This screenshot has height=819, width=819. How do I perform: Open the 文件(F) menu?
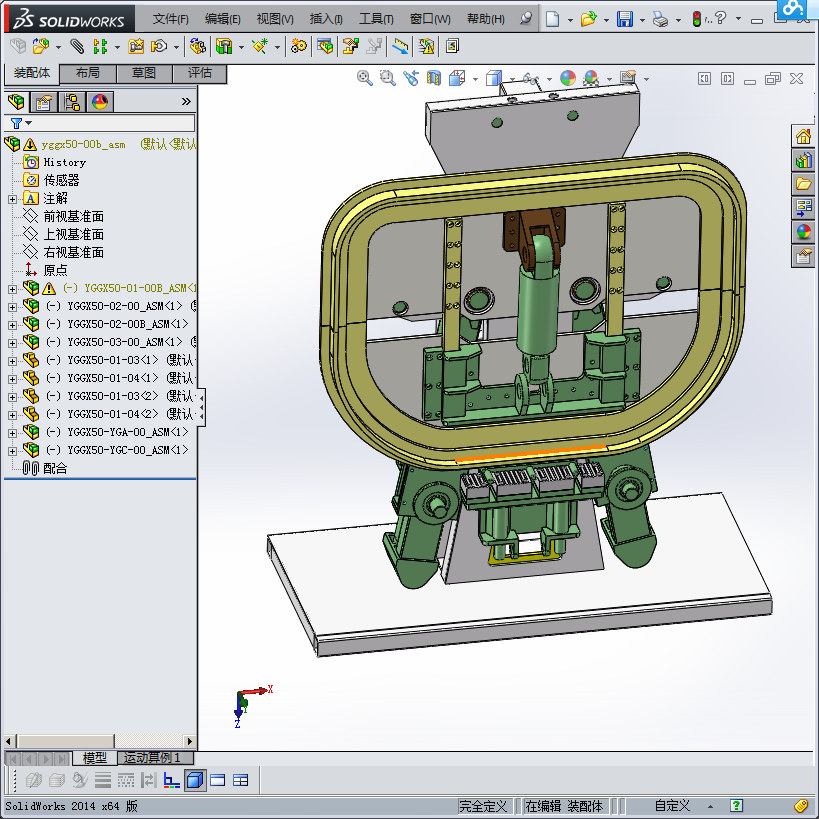click(x=170, y=19)
